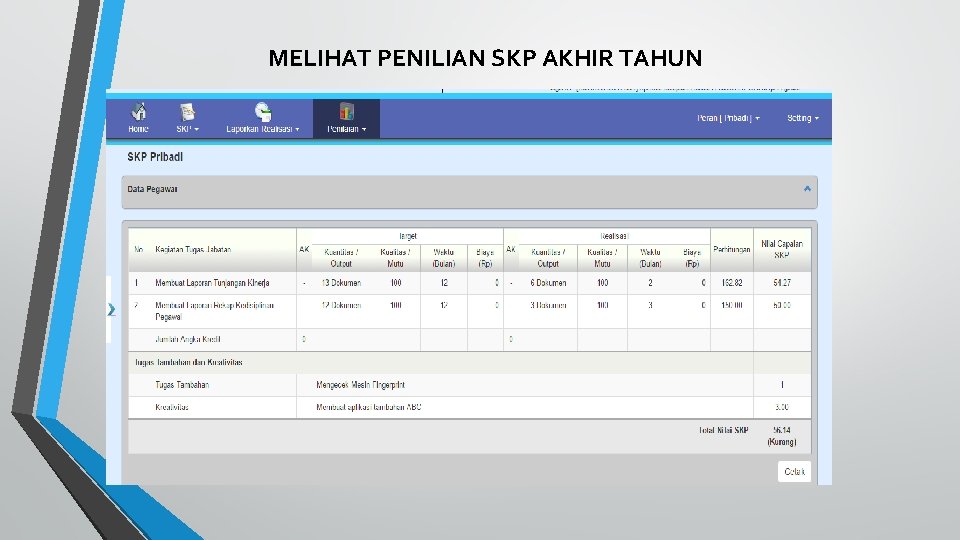Screen dimensions: 960x540
Task: Open the Penilaian dropdown menu
Action: point(347,129)
